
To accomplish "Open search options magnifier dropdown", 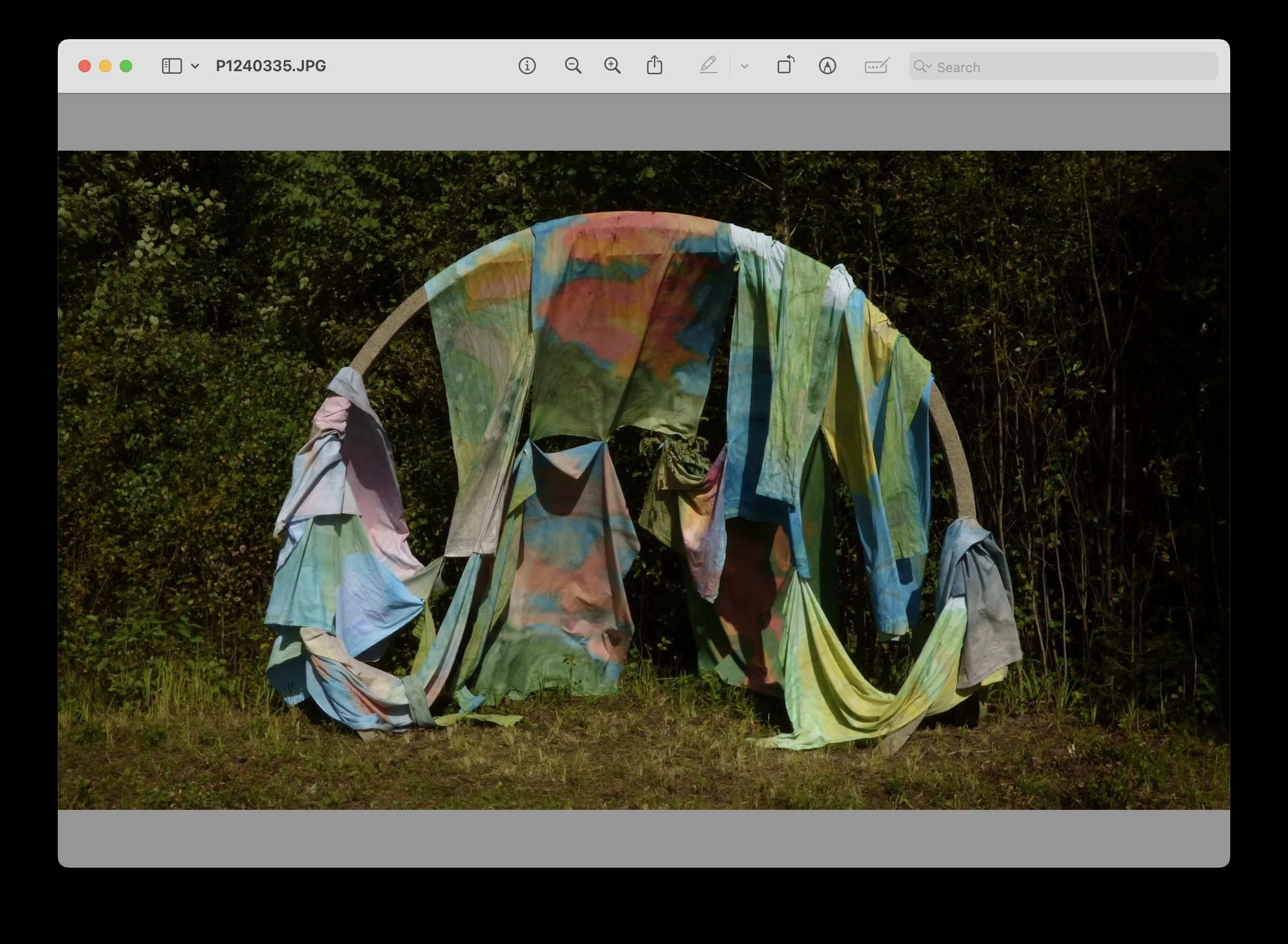I will (922, 67).
